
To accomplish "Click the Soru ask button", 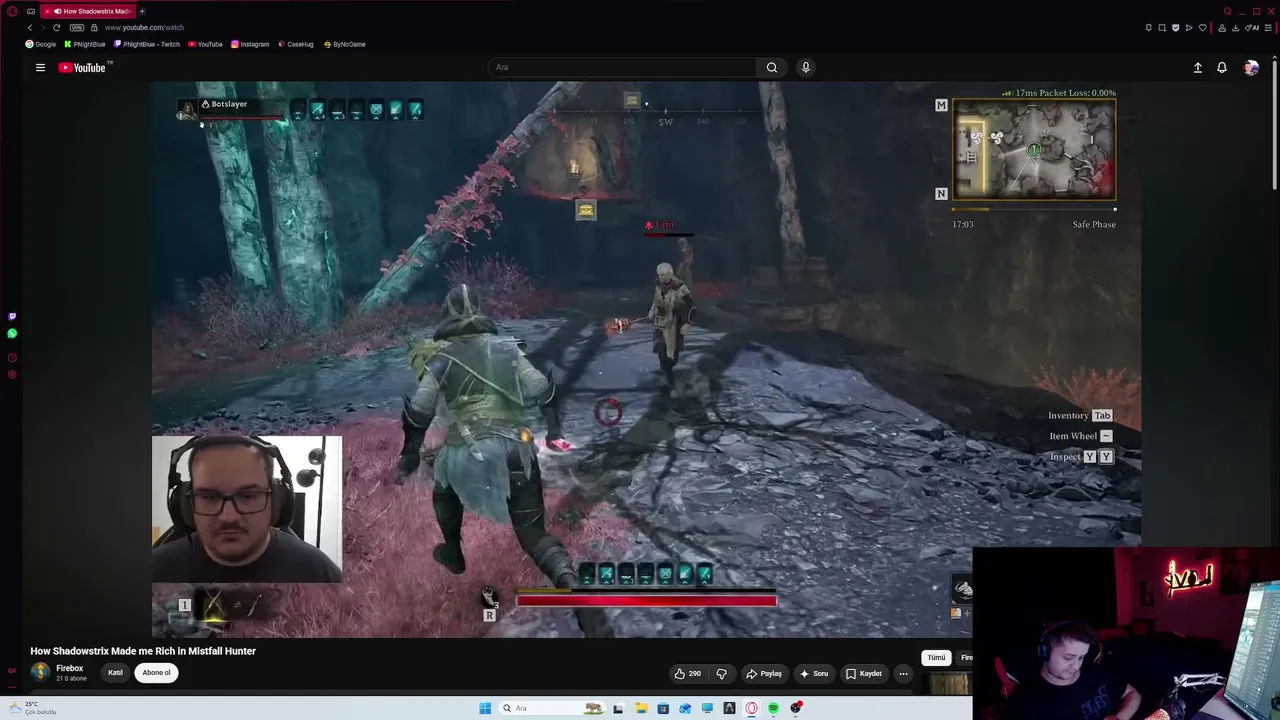I will coord(814,674).
